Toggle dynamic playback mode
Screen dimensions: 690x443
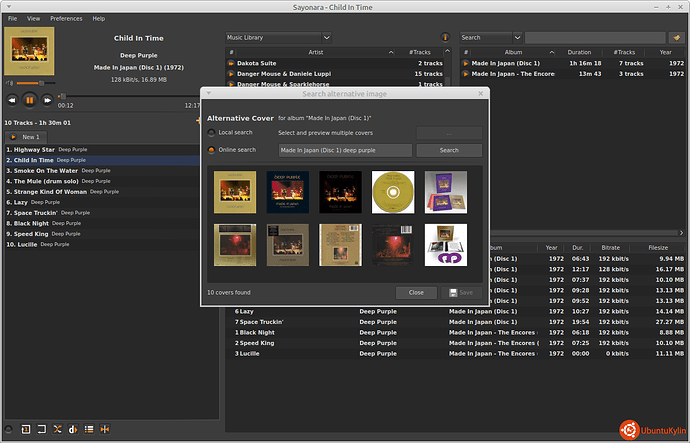[x=73, y=429]
